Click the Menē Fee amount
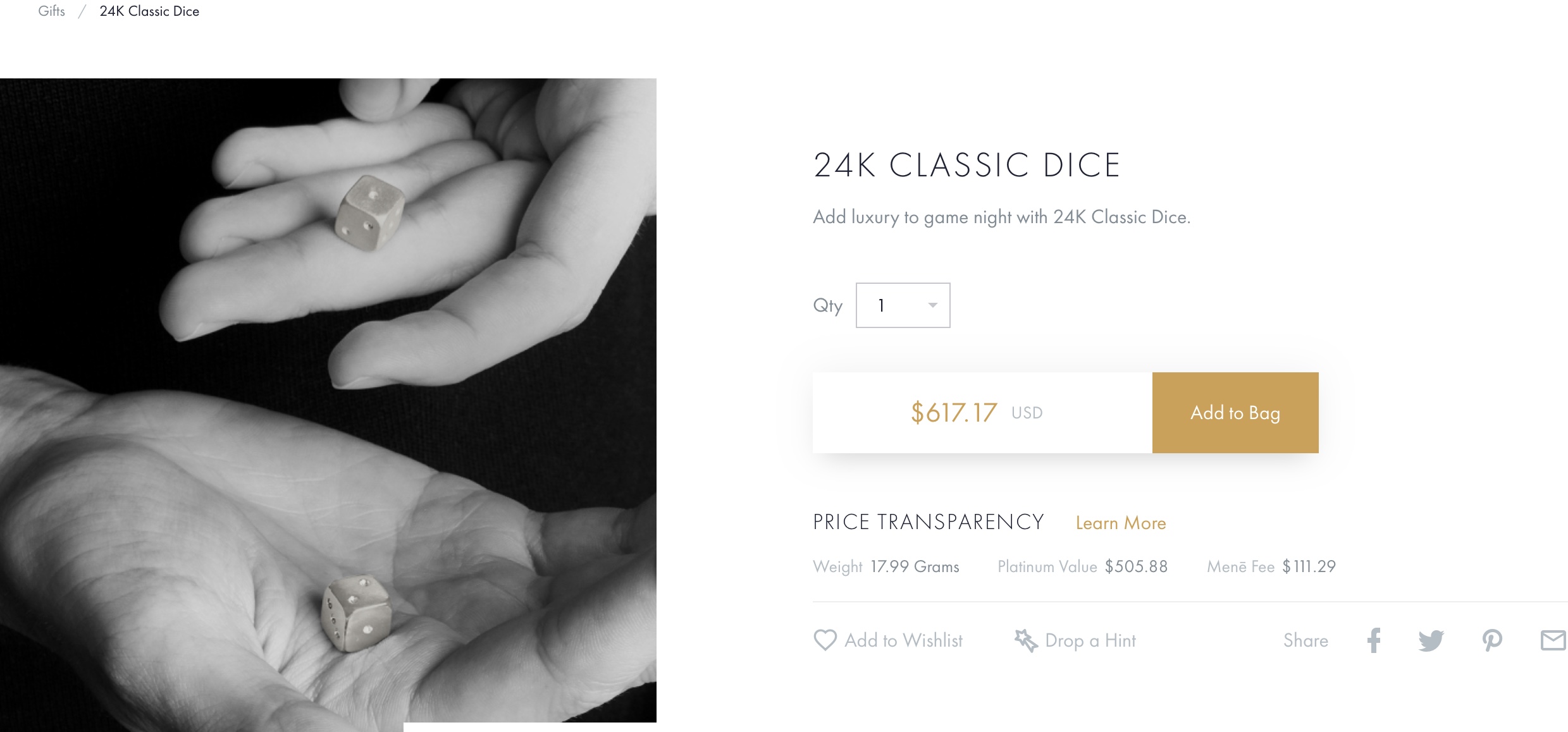 [1309, 566]
